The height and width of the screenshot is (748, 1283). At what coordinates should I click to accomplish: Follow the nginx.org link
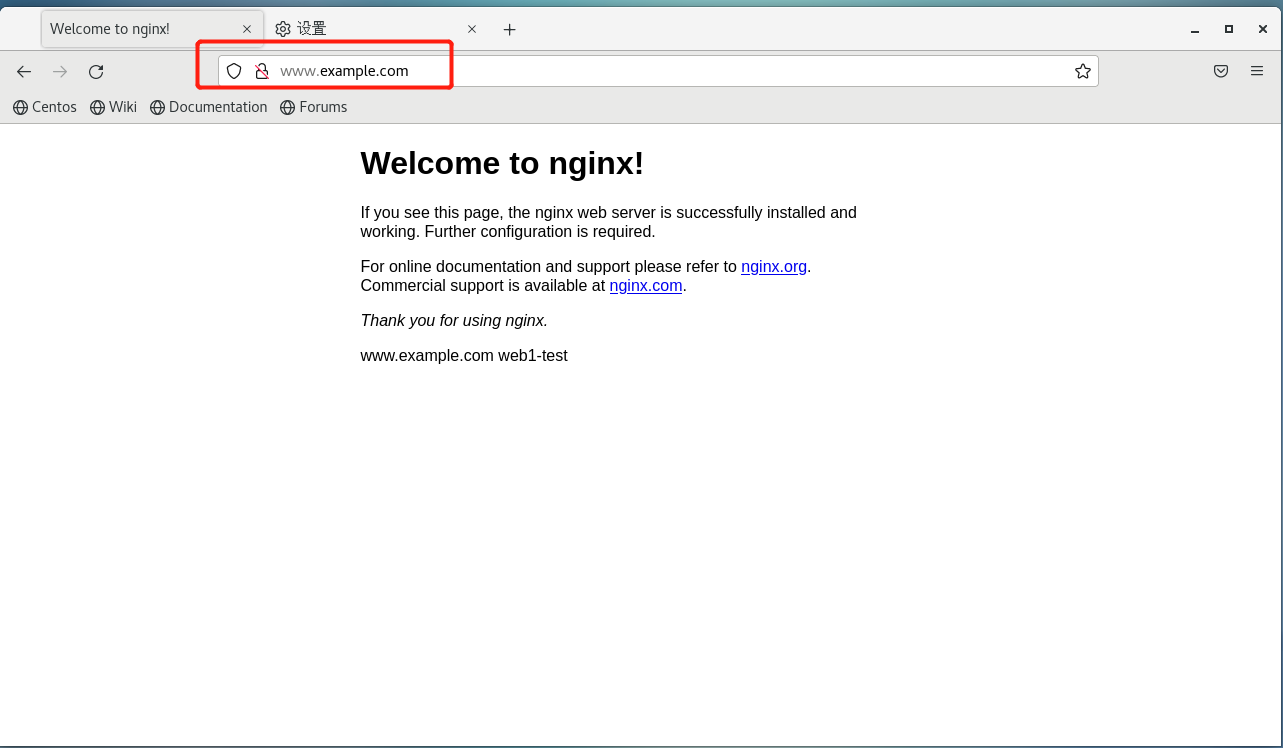pyautogui.click(x=774, y=267)
